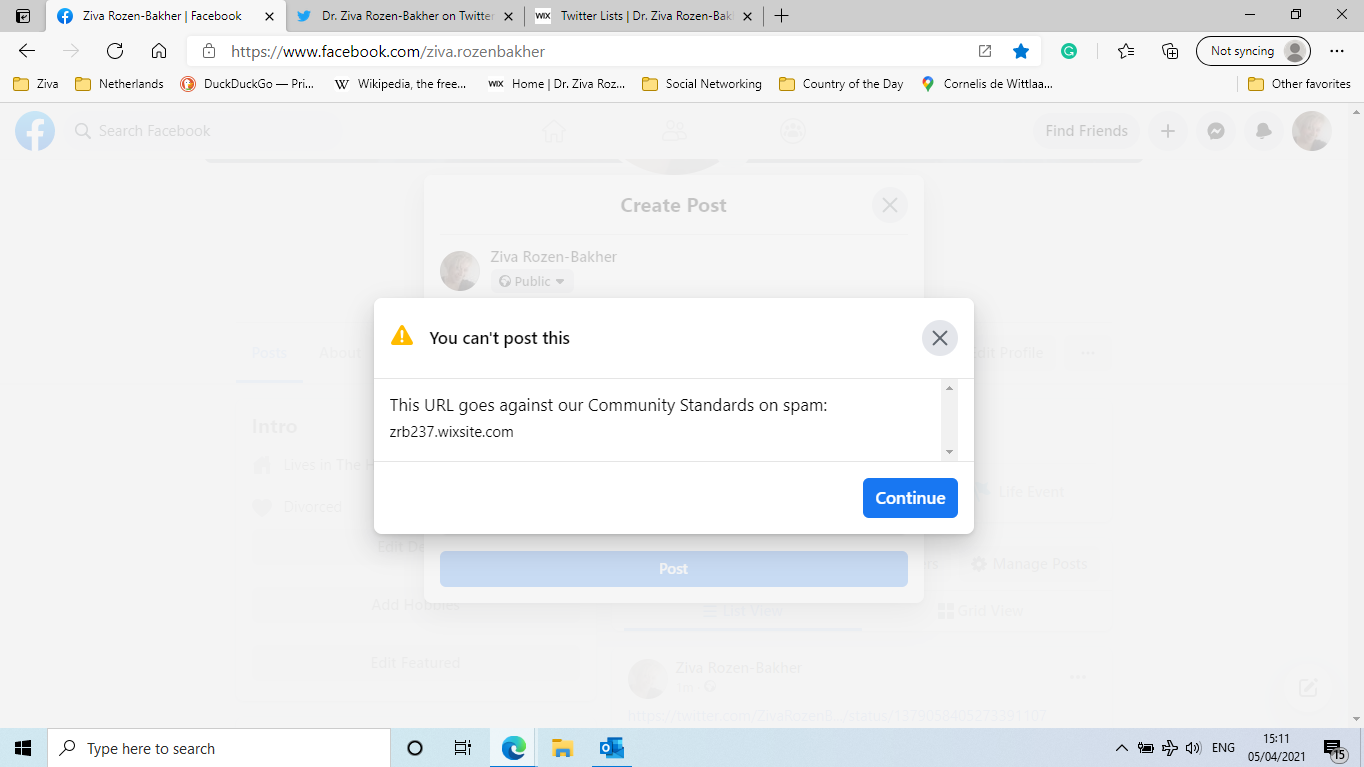The width and height of the screenshot is (1364, 767).
Task: Open the Other favorites folder
Action: (1300, 84)
